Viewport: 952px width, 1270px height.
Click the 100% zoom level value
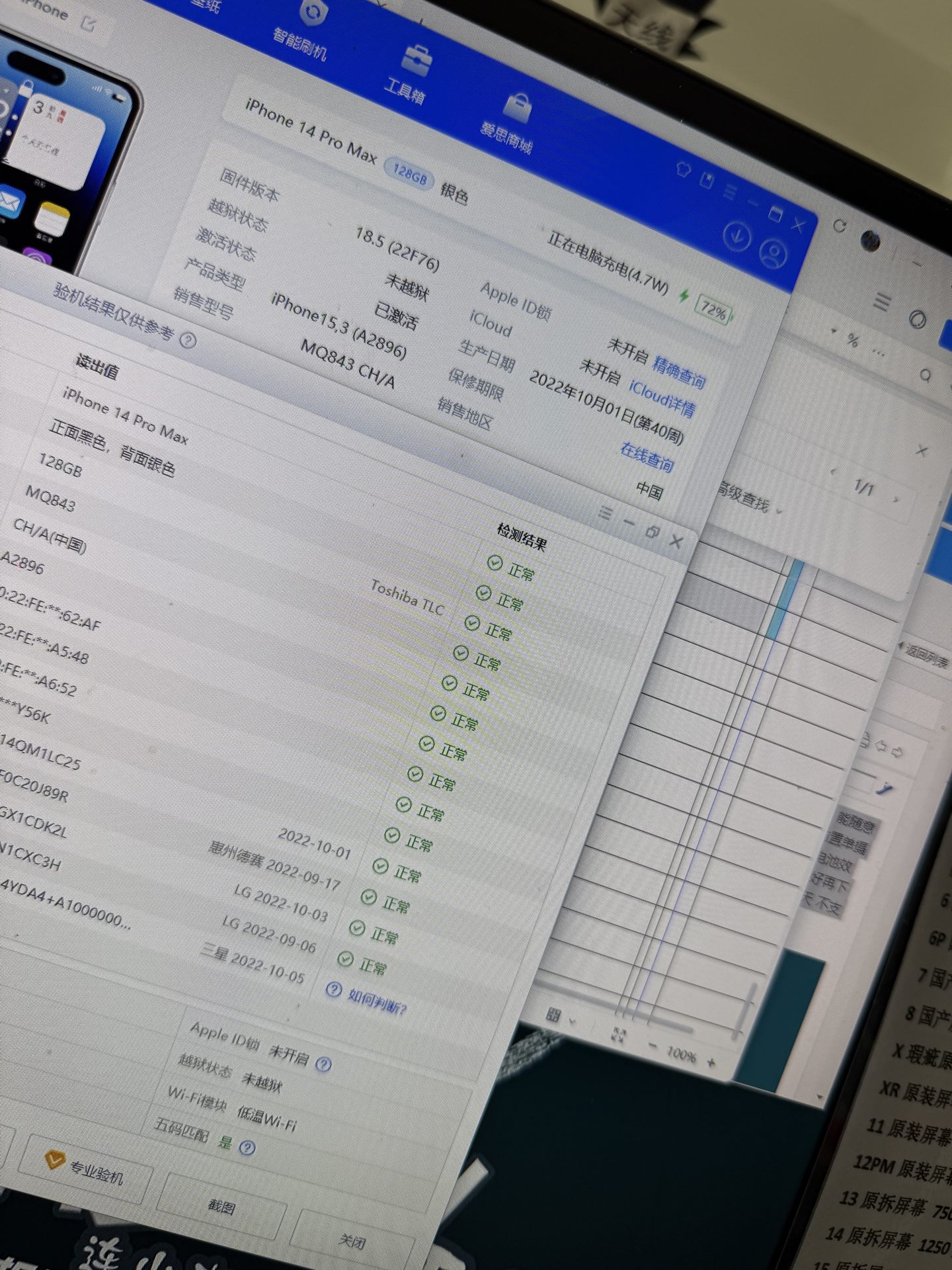[681, 1056]
